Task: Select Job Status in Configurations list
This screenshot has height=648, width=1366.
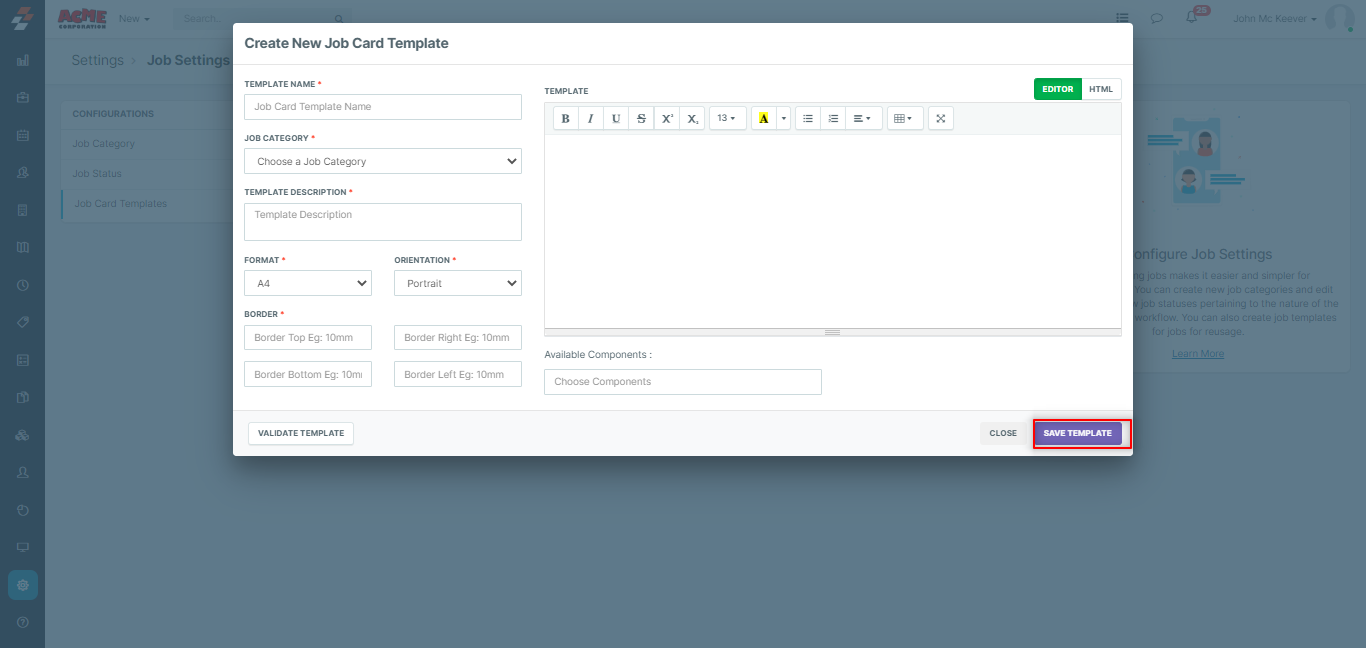Action: coord(147,173)
